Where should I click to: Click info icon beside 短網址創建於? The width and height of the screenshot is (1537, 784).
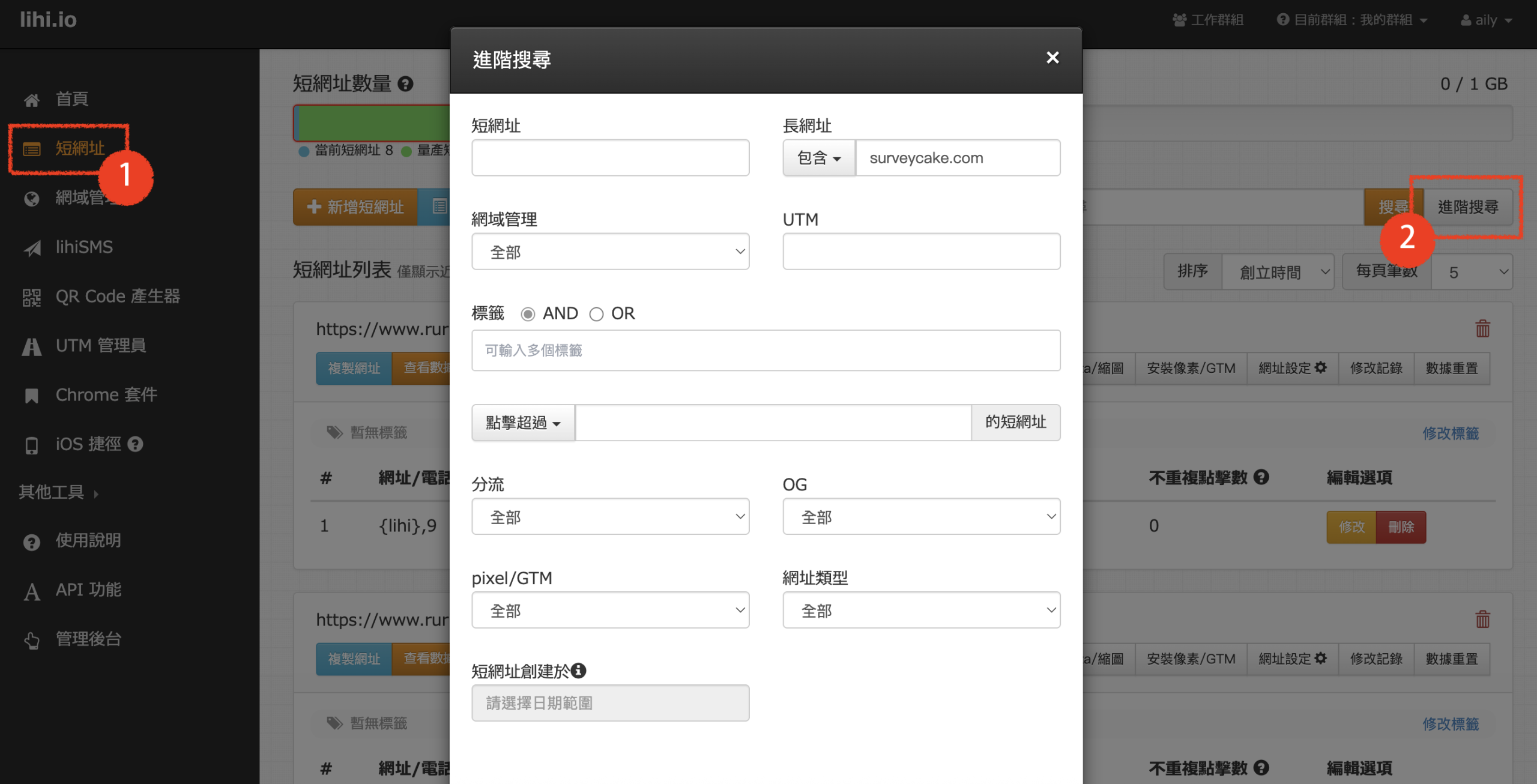(579, 671)
